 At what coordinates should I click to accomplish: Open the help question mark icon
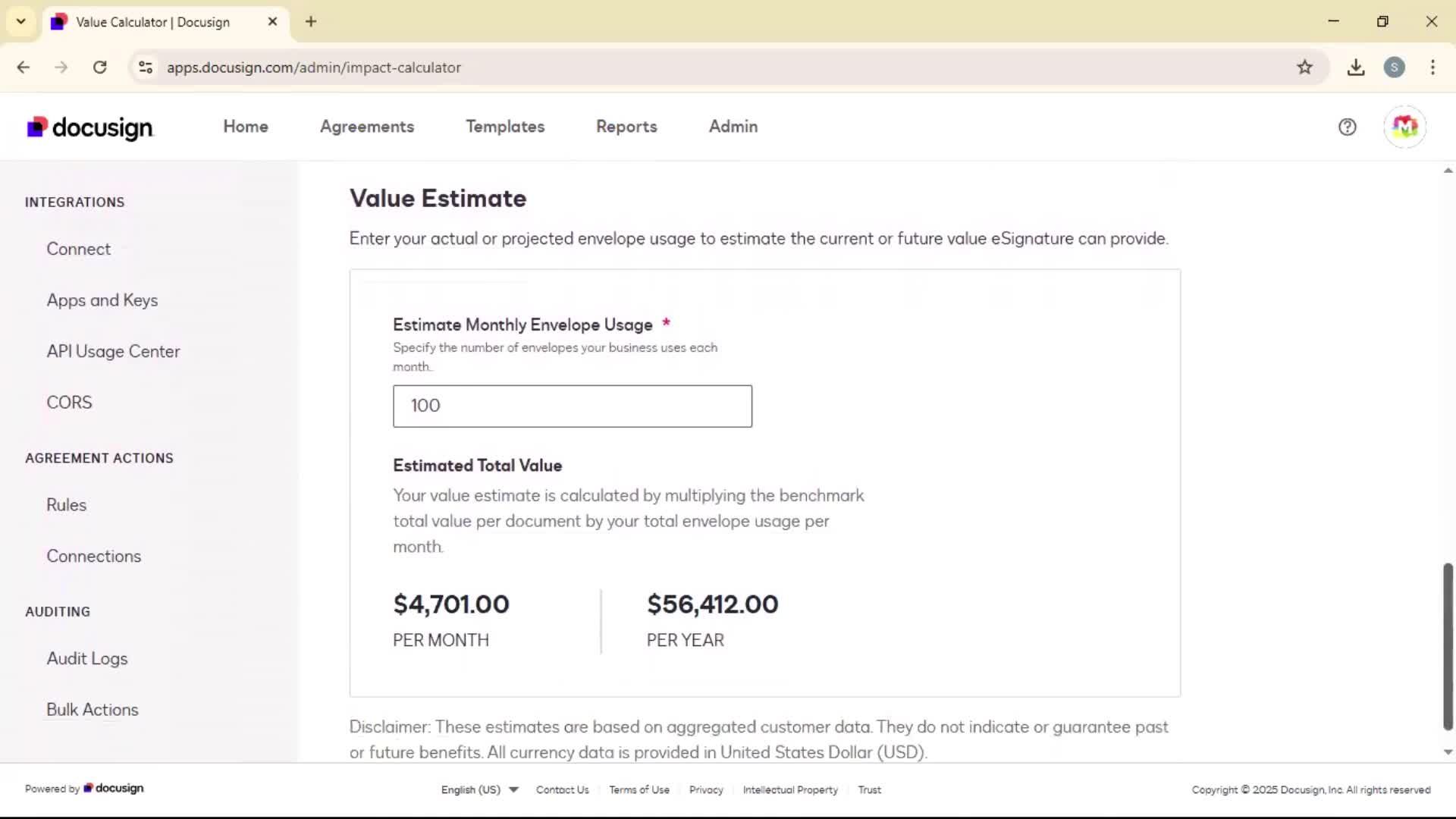[1347, 127]
